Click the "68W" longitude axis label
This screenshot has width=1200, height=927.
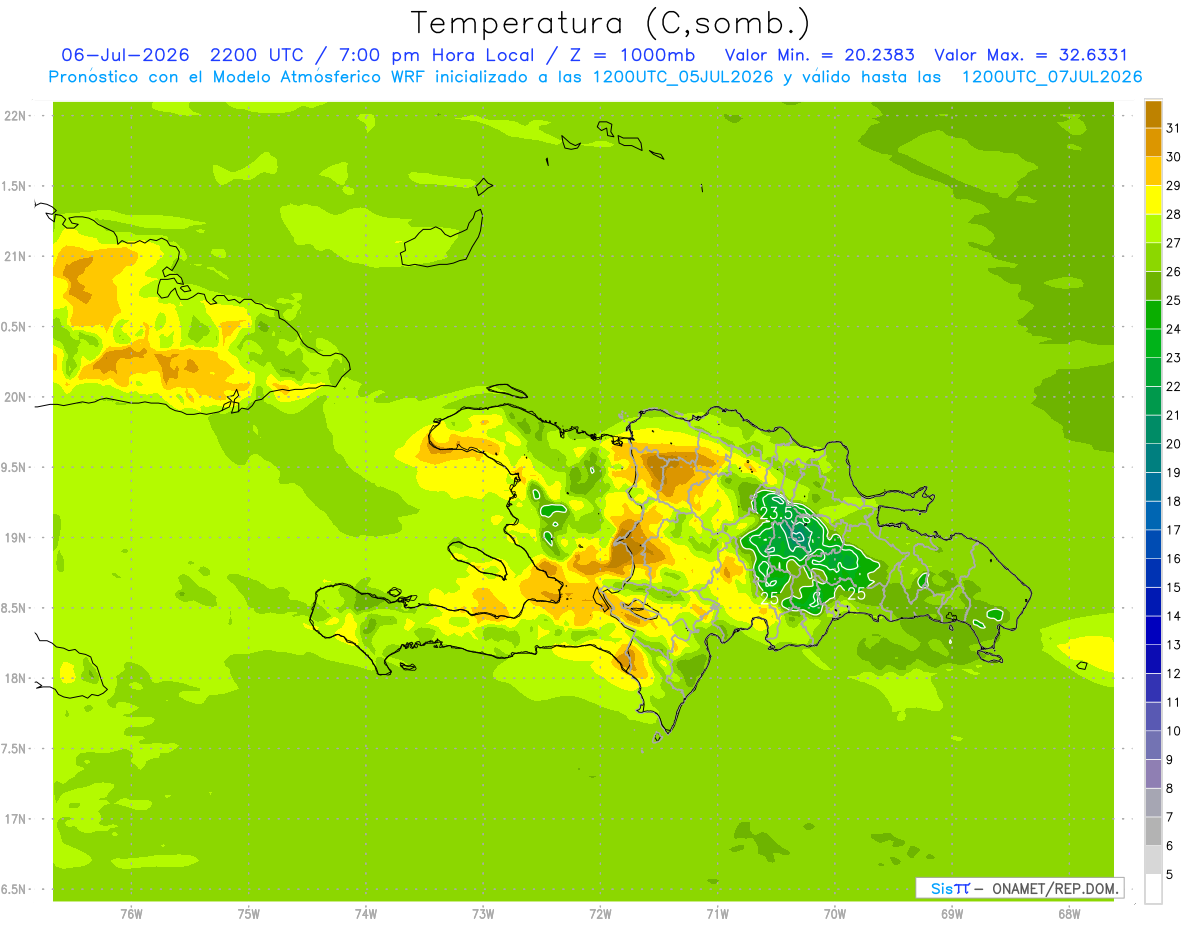(1069, 913)
